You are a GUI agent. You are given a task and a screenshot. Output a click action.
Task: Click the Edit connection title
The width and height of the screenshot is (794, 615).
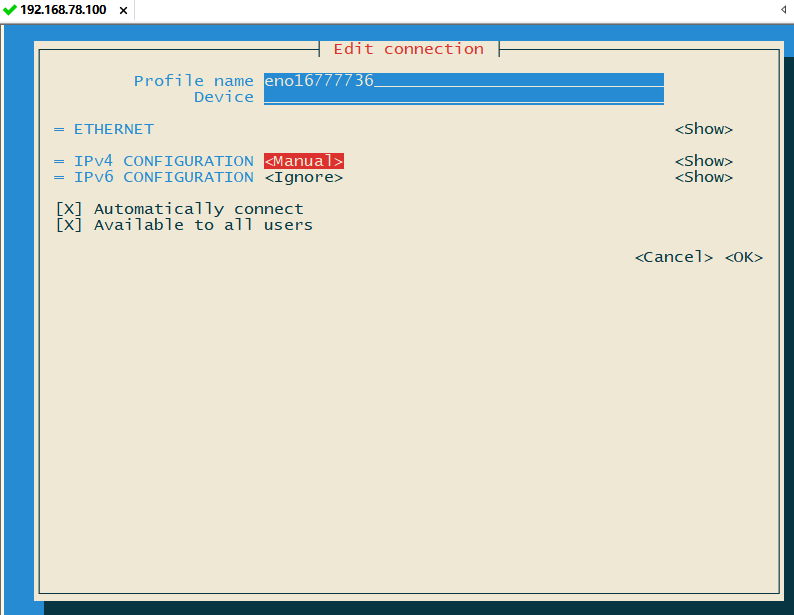pyautogui.click(x=409, y=49)
